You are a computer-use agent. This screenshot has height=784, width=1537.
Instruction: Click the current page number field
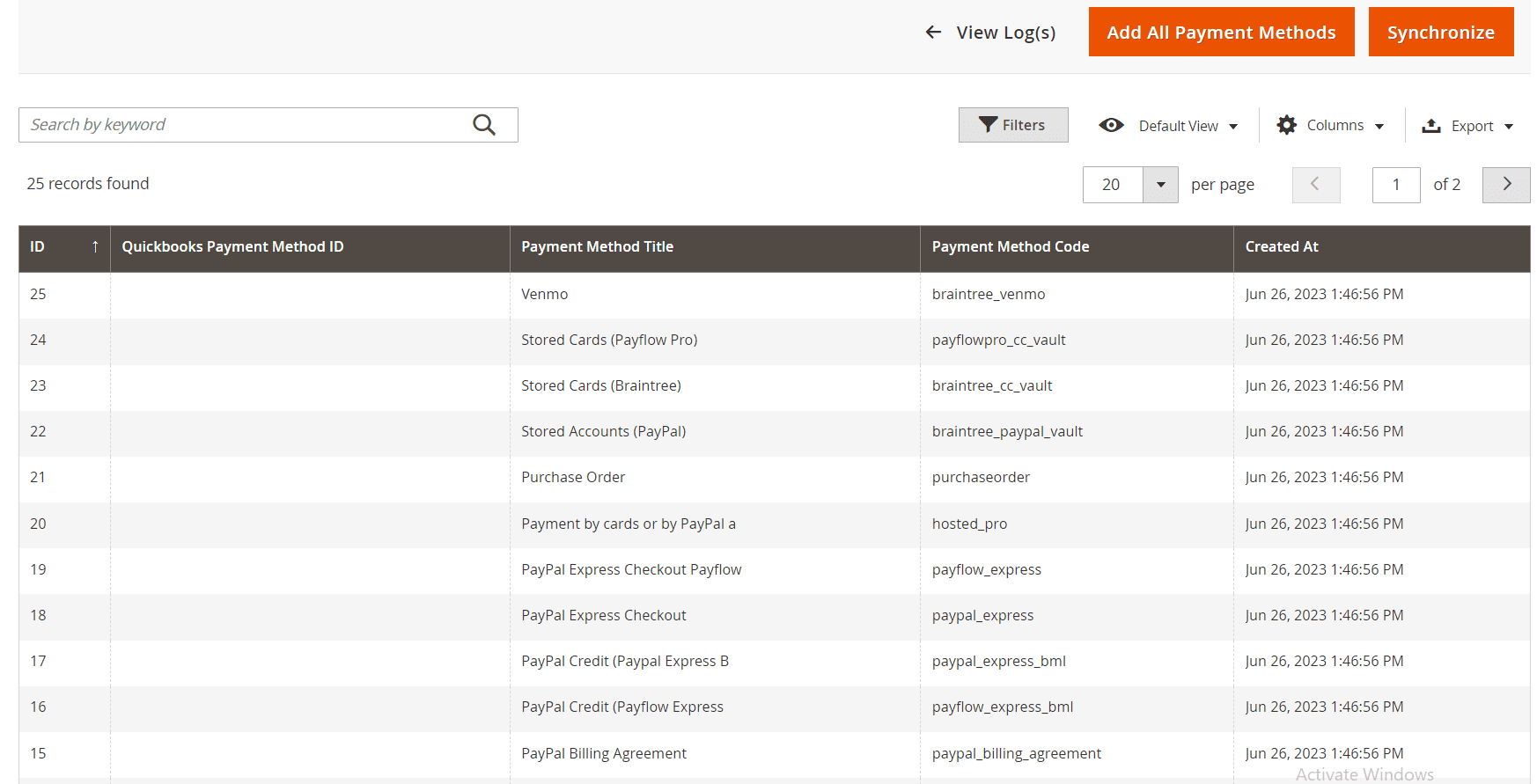1396,185
